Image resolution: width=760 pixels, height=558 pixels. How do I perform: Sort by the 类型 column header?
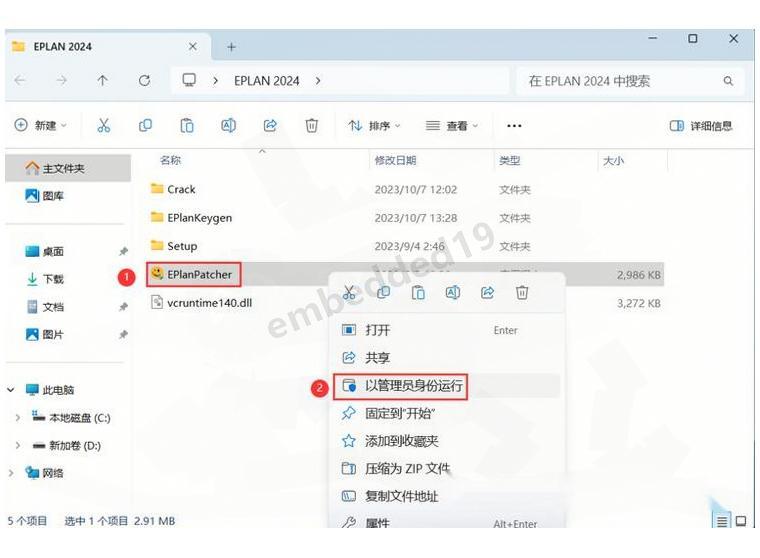[x=509, y=160]
